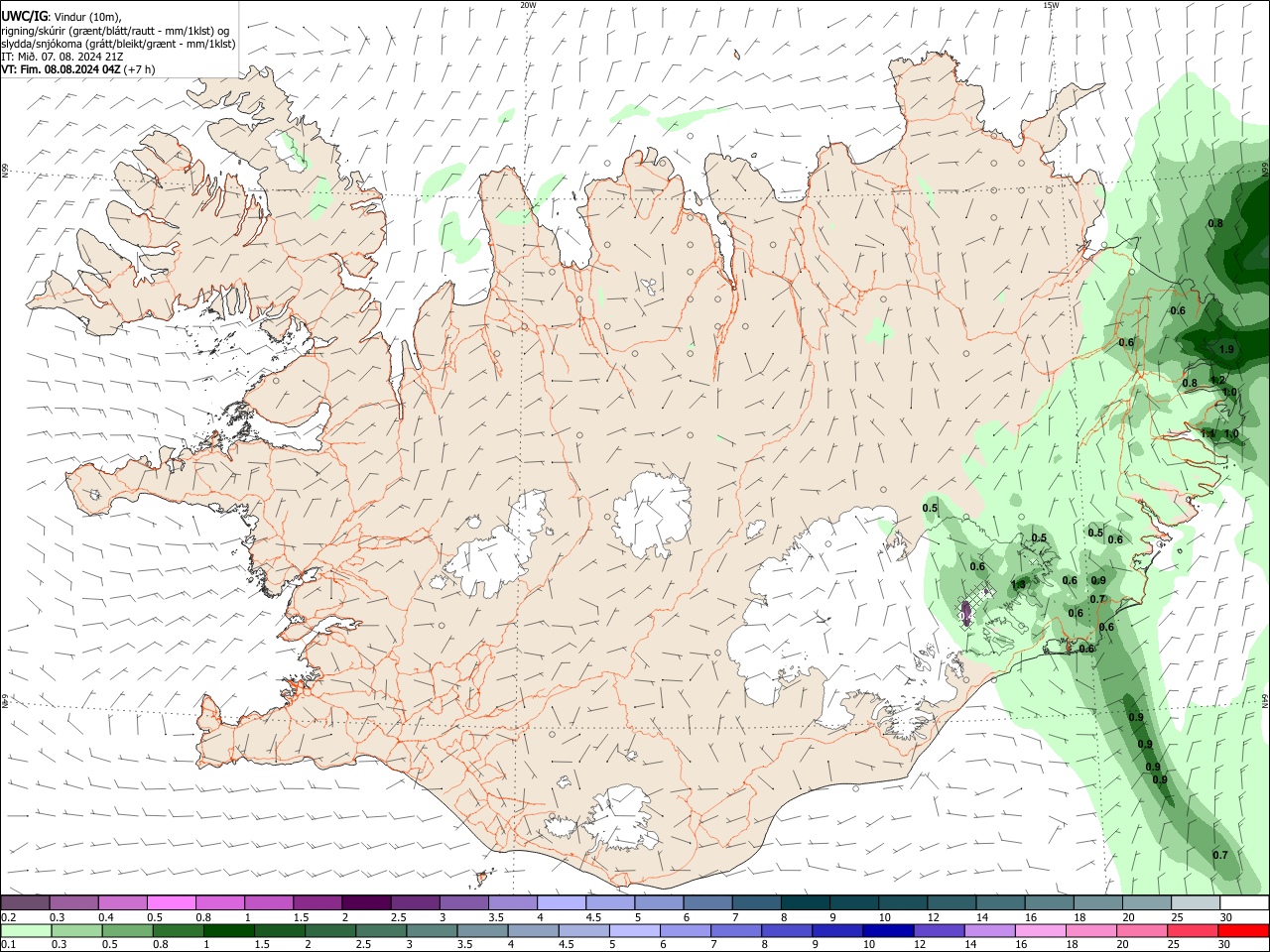
Task: Click the 20W longitude label on the top edge
Action: (528, 5)
